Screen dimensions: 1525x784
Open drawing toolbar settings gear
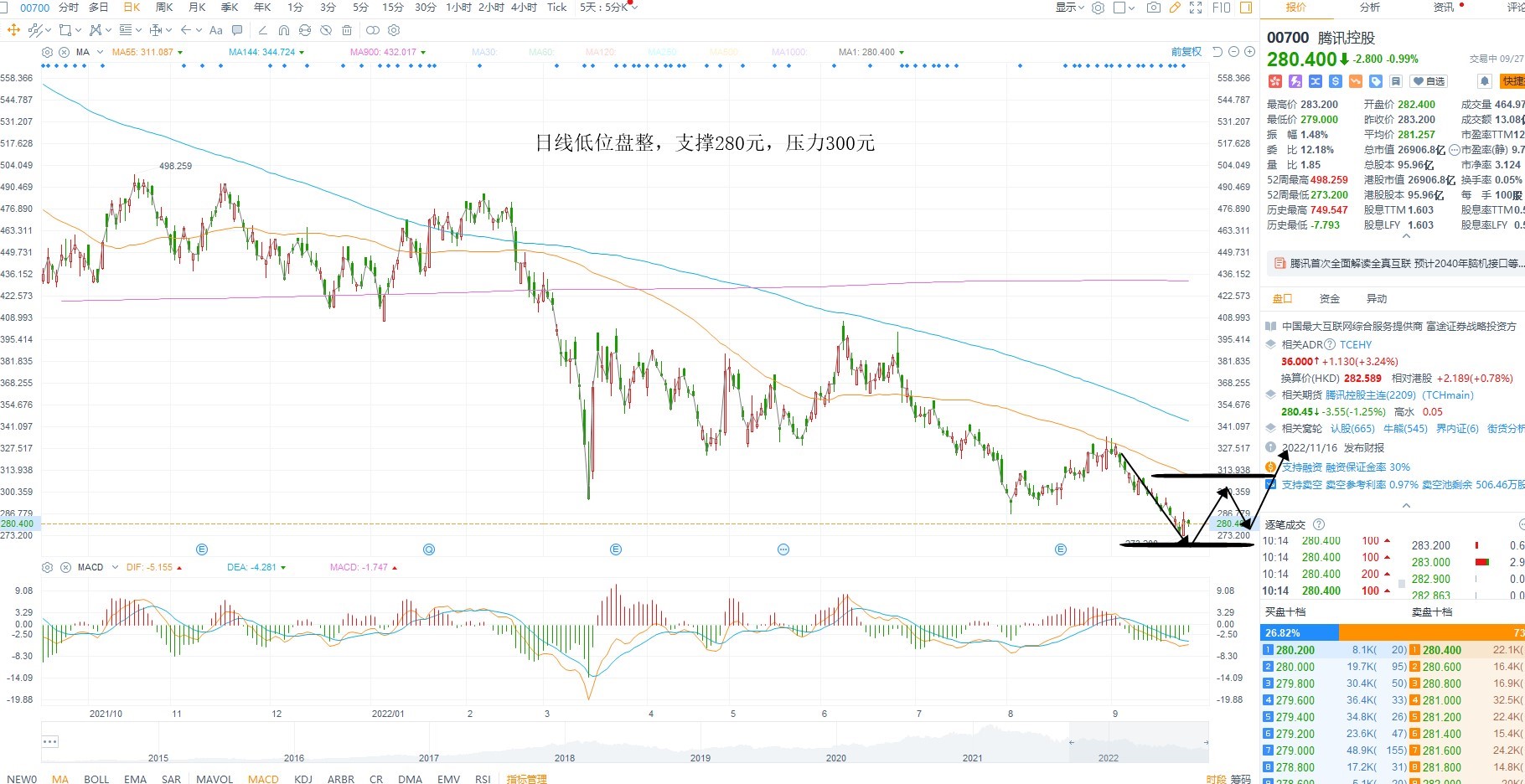coord(394,30)
